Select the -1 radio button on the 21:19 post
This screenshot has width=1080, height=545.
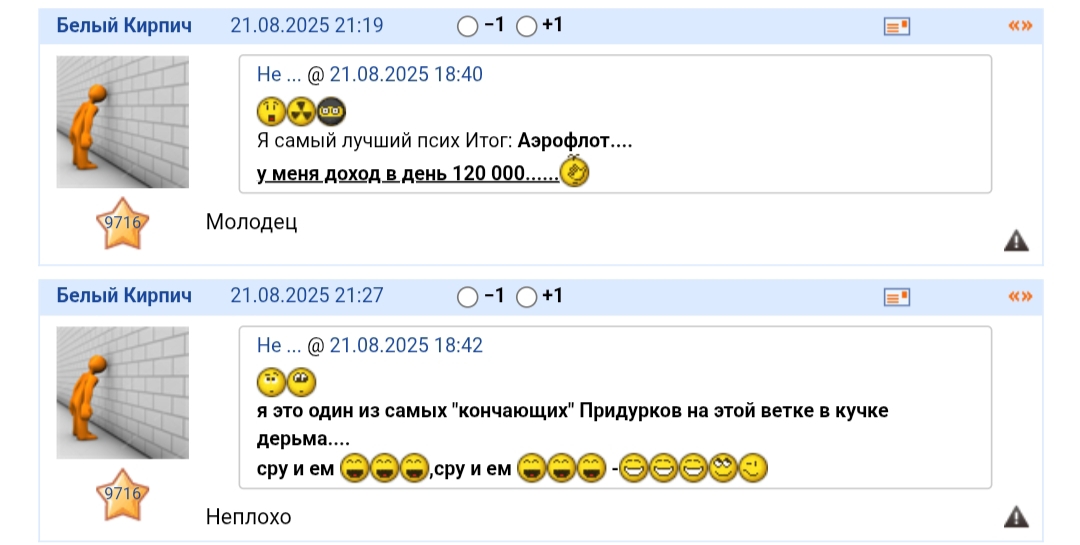[x=467, y=27]
